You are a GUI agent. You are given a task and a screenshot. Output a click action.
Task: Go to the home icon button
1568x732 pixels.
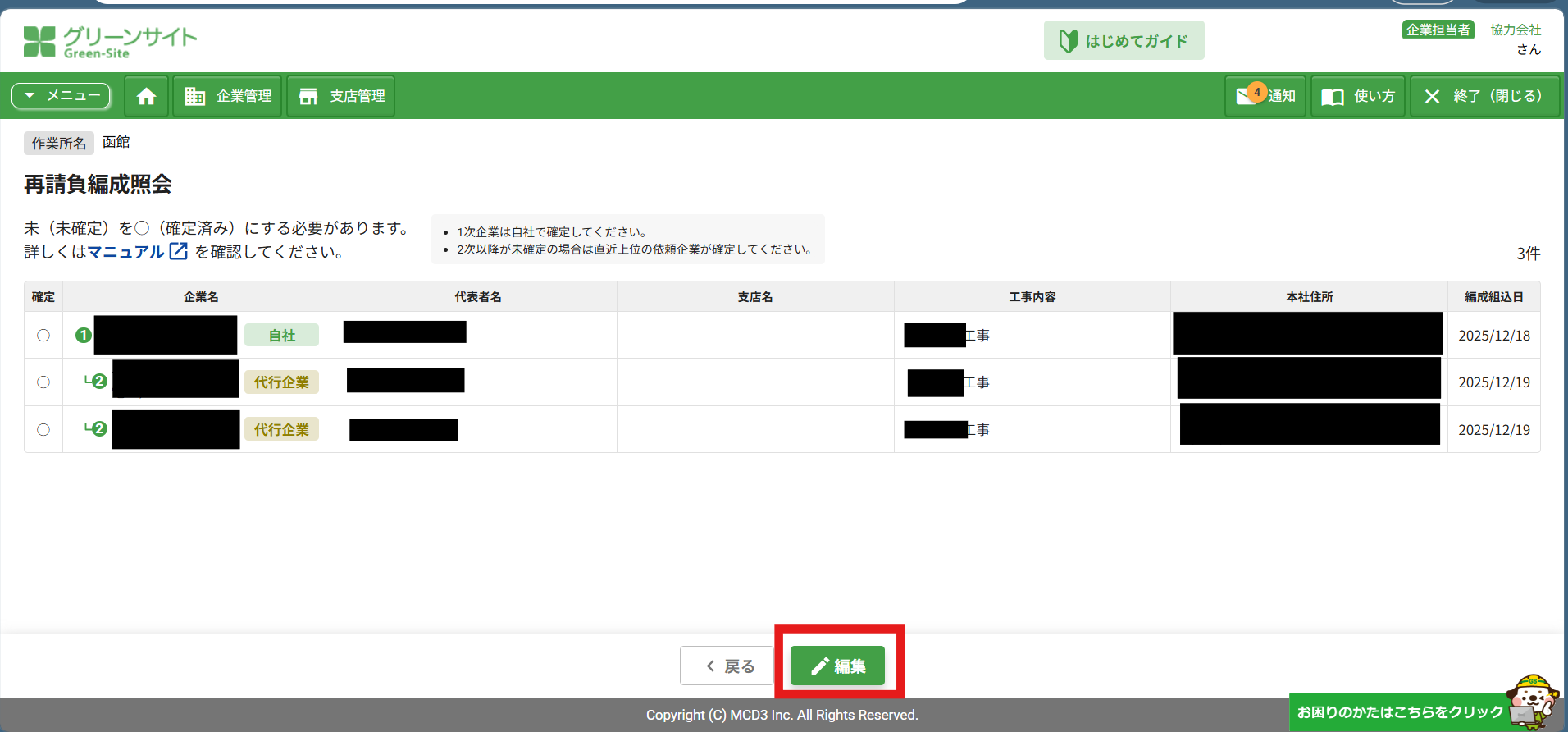pyautogui.click(x=146, y=97)
